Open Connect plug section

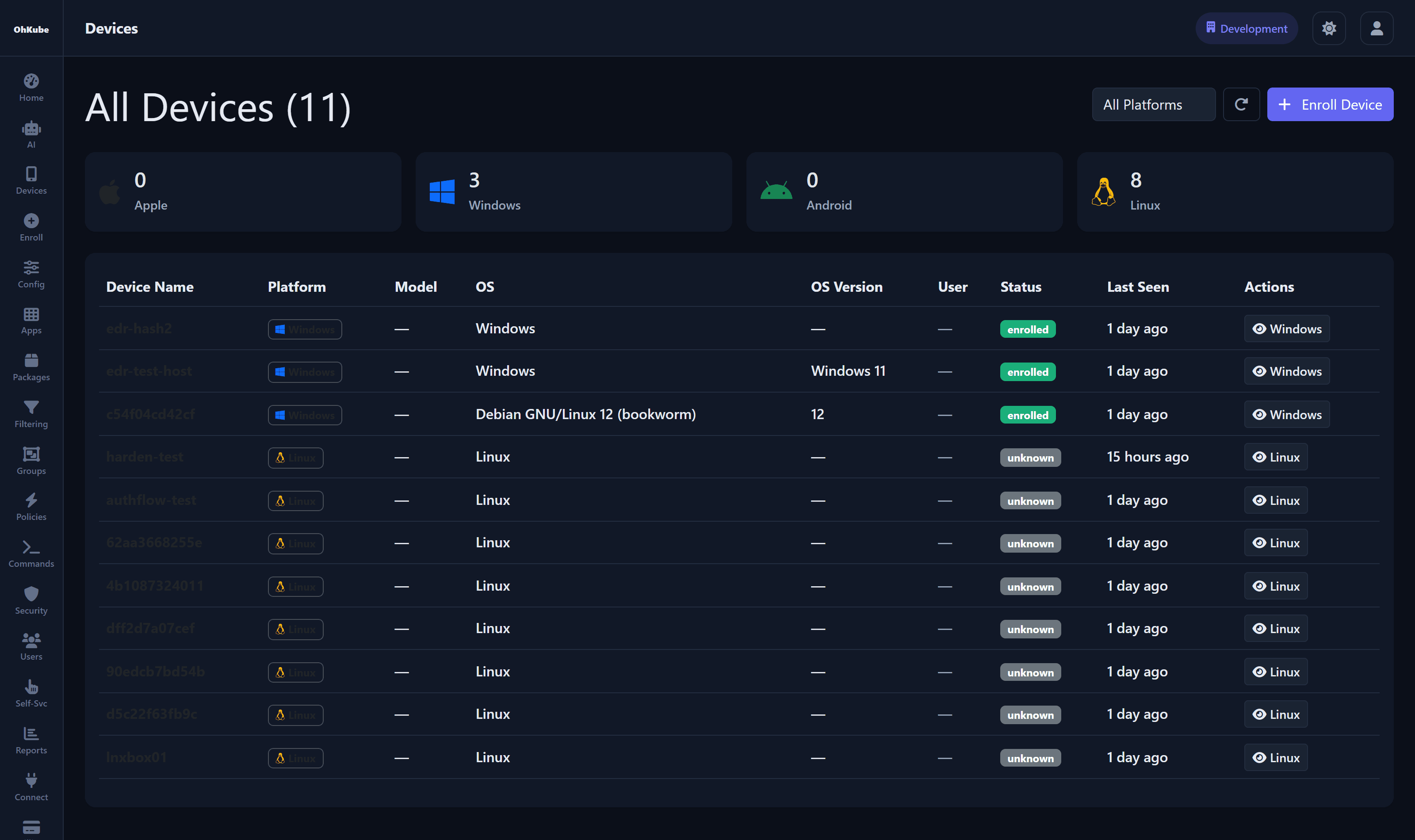click(x=31, y=788)
